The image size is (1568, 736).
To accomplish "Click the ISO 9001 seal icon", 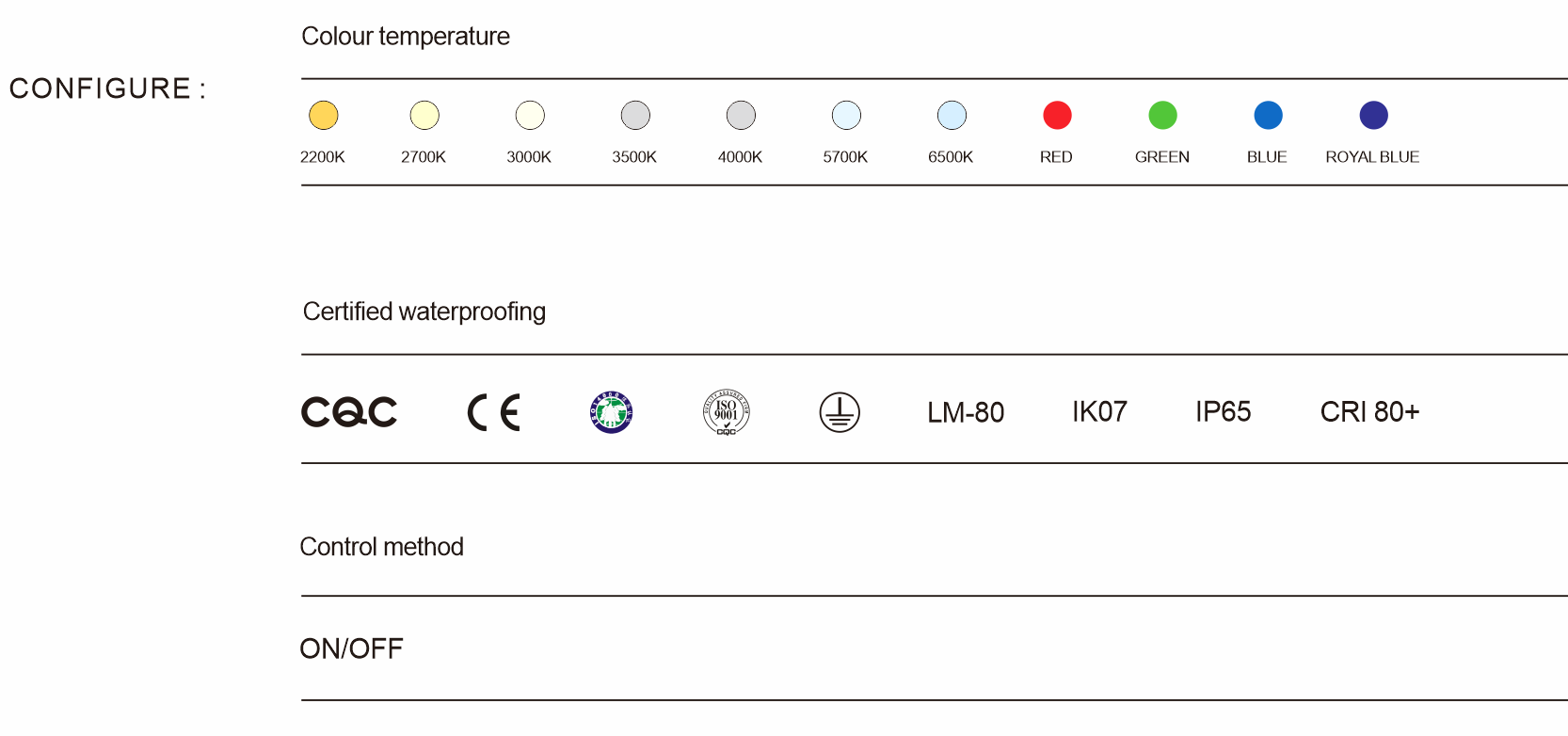I will click(x=727, y=412).
